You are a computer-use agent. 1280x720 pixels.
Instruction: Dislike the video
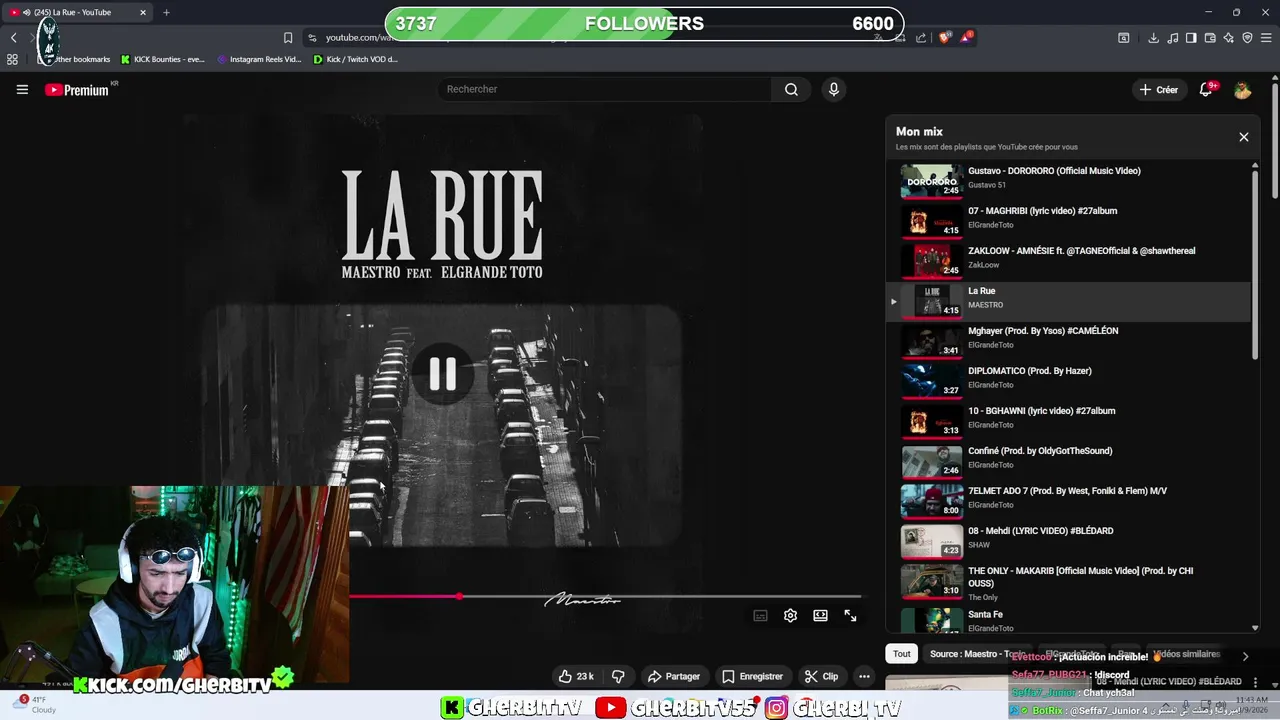click(x=618, y=676)
